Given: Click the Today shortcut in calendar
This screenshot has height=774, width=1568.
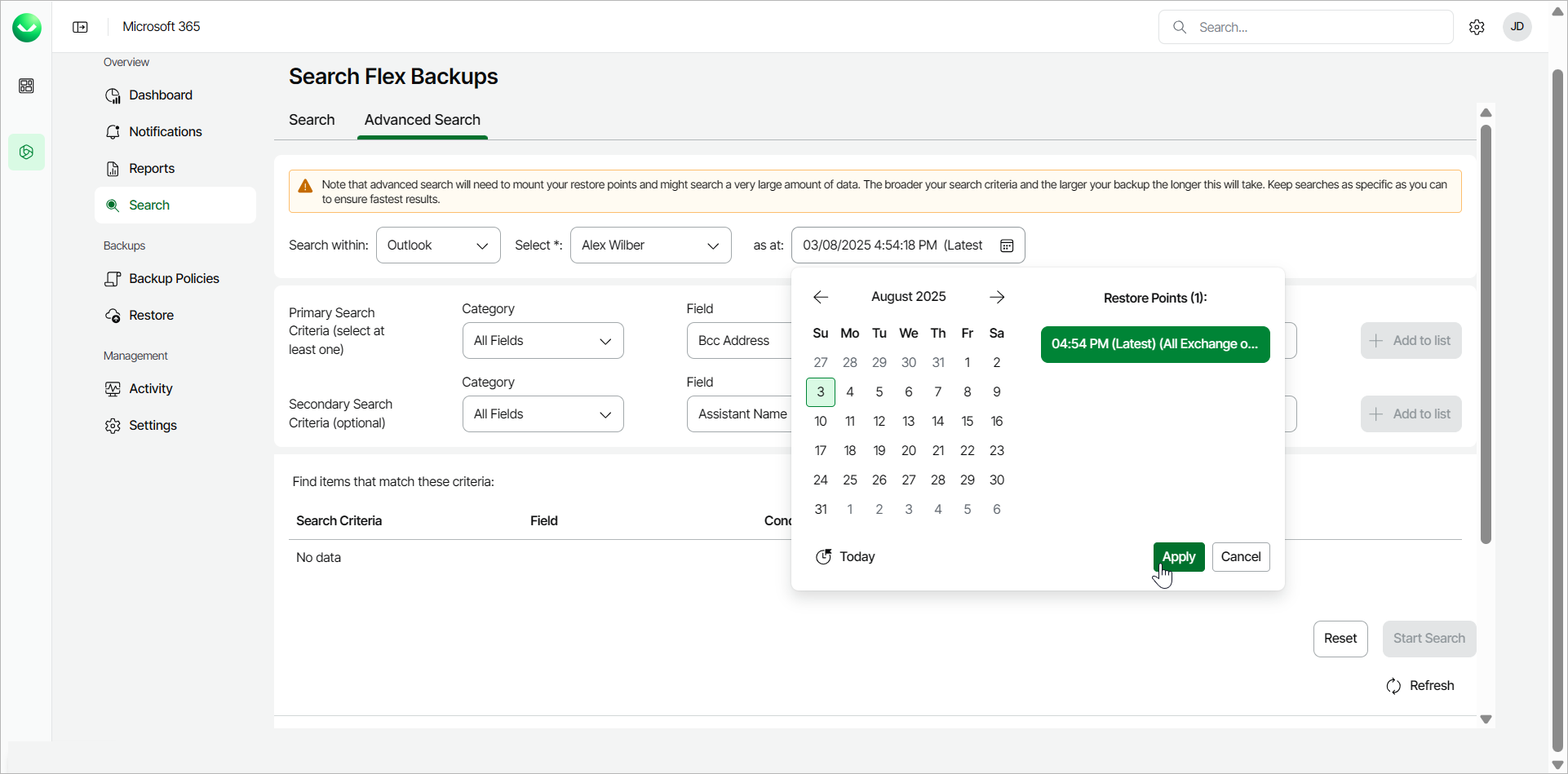Looking at the screenshot, I should 845,557.
